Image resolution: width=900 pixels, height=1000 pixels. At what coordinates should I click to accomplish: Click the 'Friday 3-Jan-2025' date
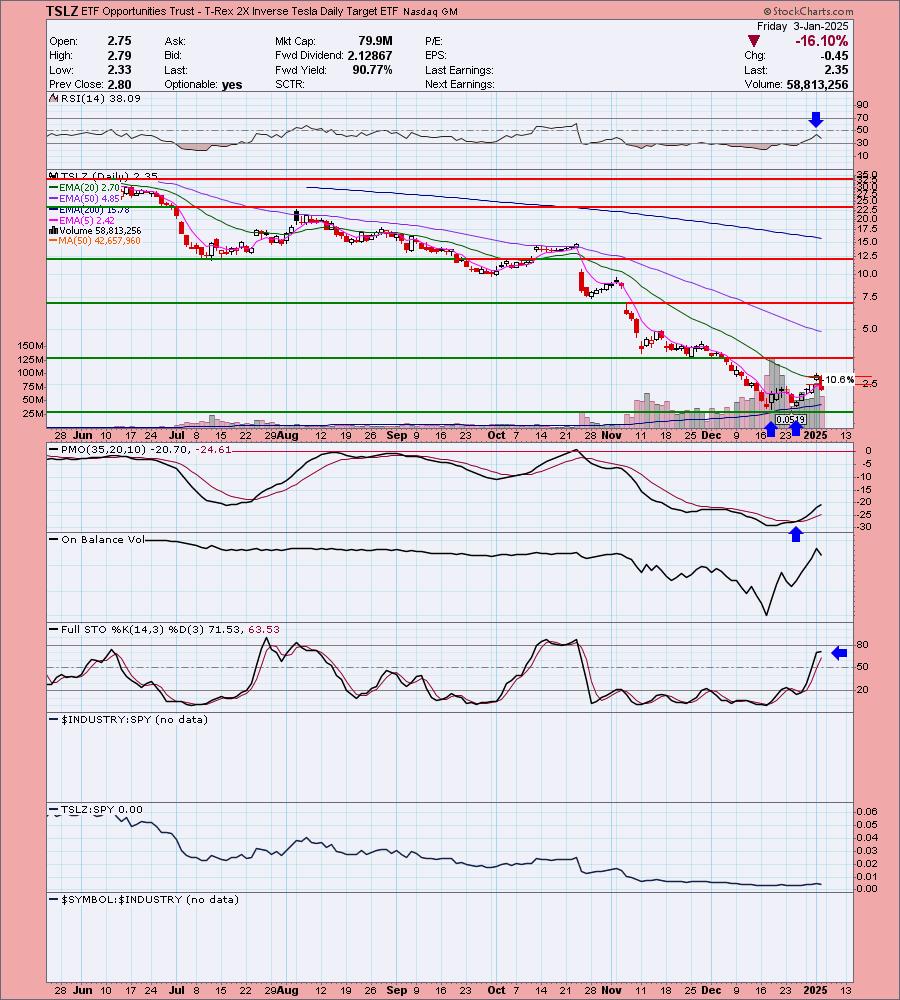pyautogui.click(x=802, y=26)
